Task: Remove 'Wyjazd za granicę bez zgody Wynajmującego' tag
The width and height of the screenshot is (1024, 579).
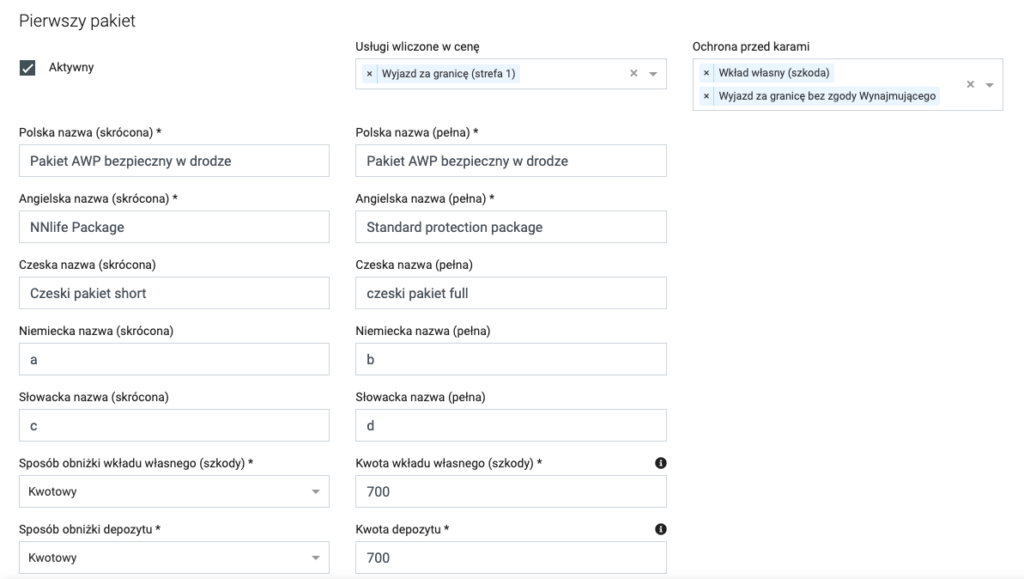Action: (x=707, y=96)
